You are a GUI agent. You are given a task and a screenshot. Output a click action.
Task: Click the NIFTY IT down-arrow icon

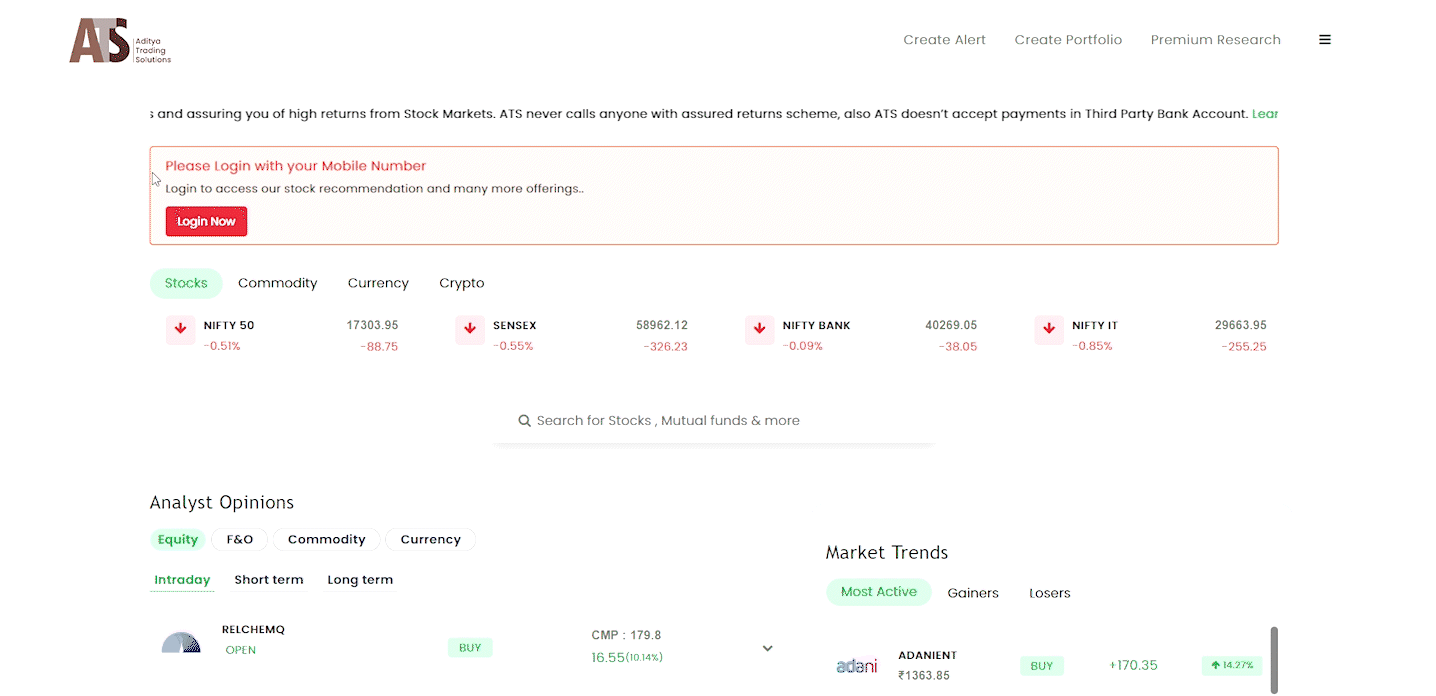(1048, 329)
